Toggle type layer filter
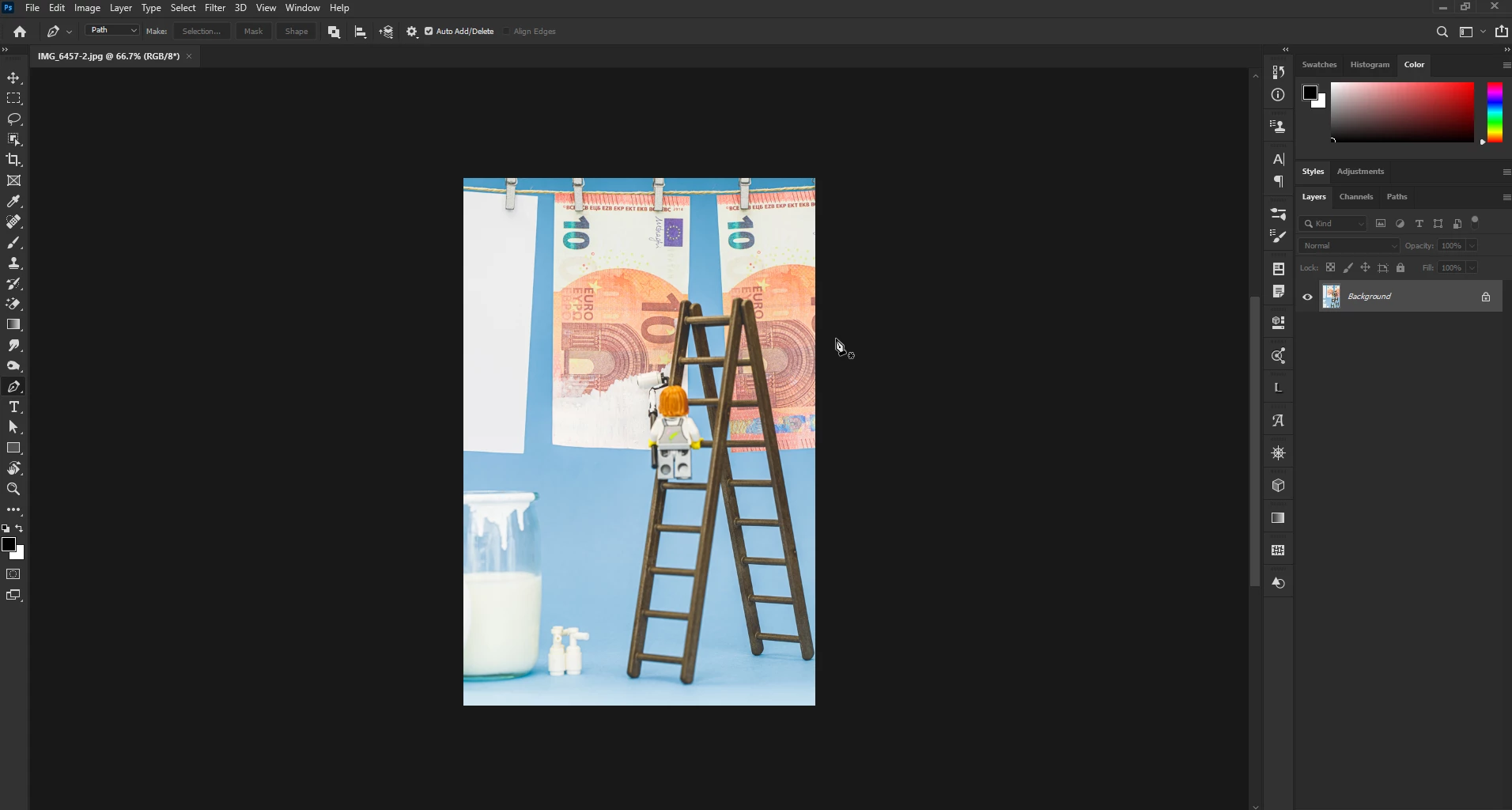Image resolution: width=1512 pixels, height=810 pixels. coord(1419,224)
